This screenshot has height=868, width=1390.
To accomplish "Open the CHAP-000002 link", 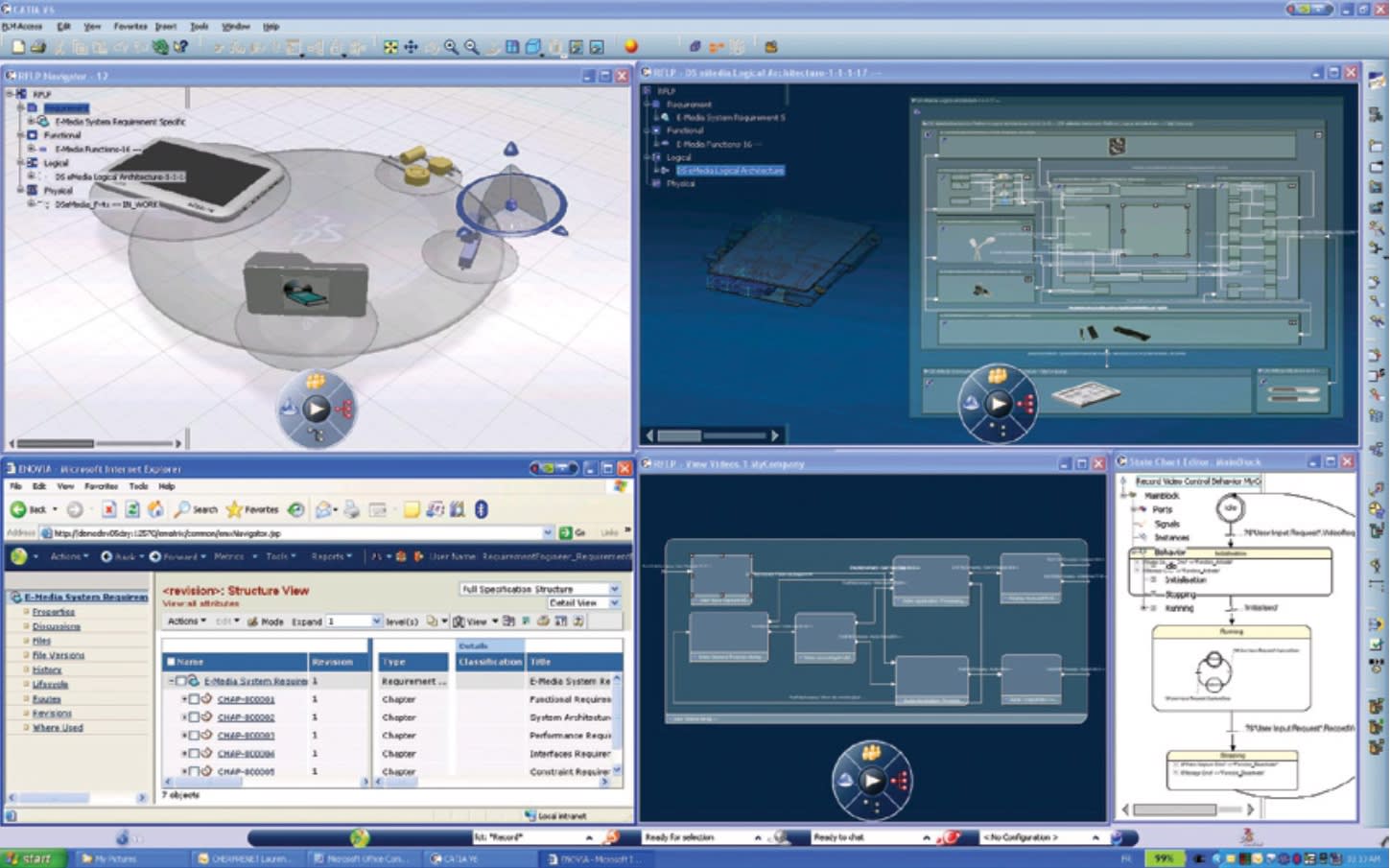I will pyautogui.click(x=246, y=717).
